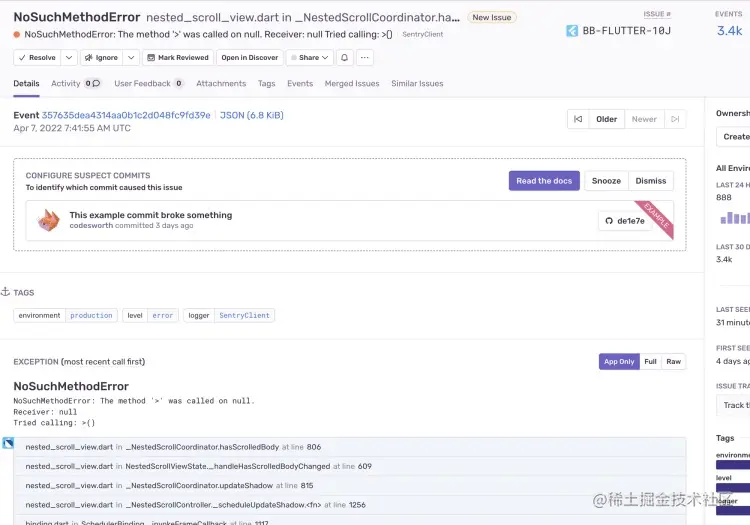The height and width of the screenshot is (525, 750).
Task: Click the Apr 7, 2022 7:41:55 AM UTC timestamp
Action: (x=72, y=128)
